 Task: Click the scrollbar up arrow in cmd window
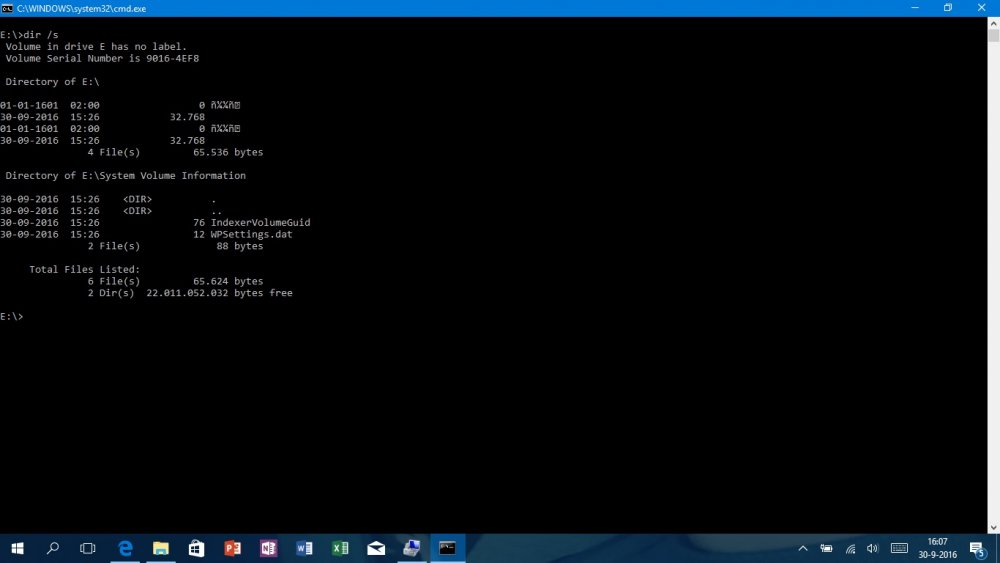pyautogui.click(x=994, y=23)
